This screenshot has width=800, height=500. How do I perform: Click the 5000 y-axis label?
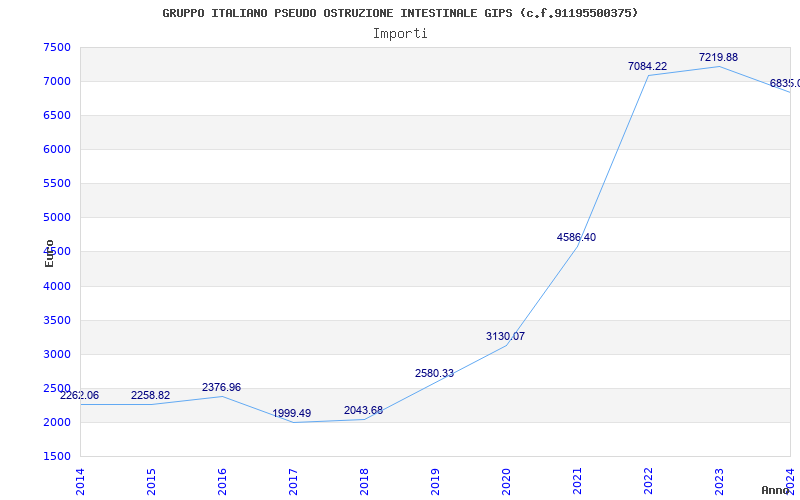[x=57, y=217]
